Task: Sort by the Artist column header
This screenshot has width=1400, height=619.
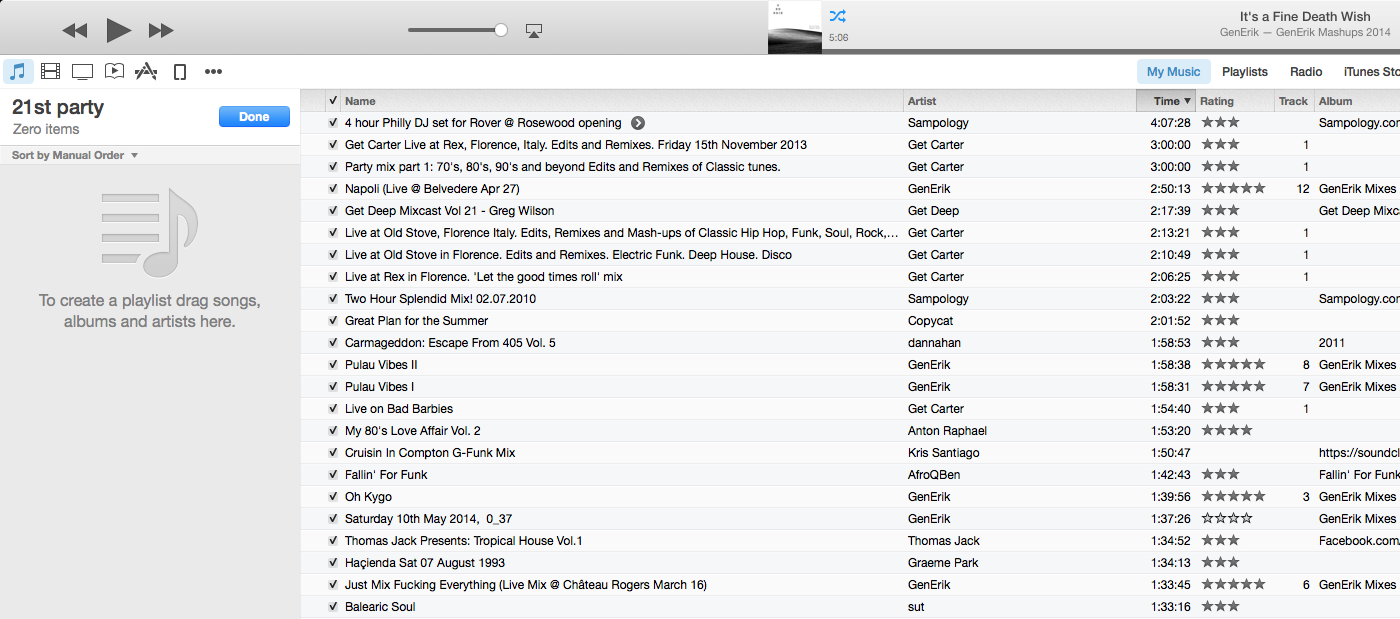Action: click(1019, 101)
